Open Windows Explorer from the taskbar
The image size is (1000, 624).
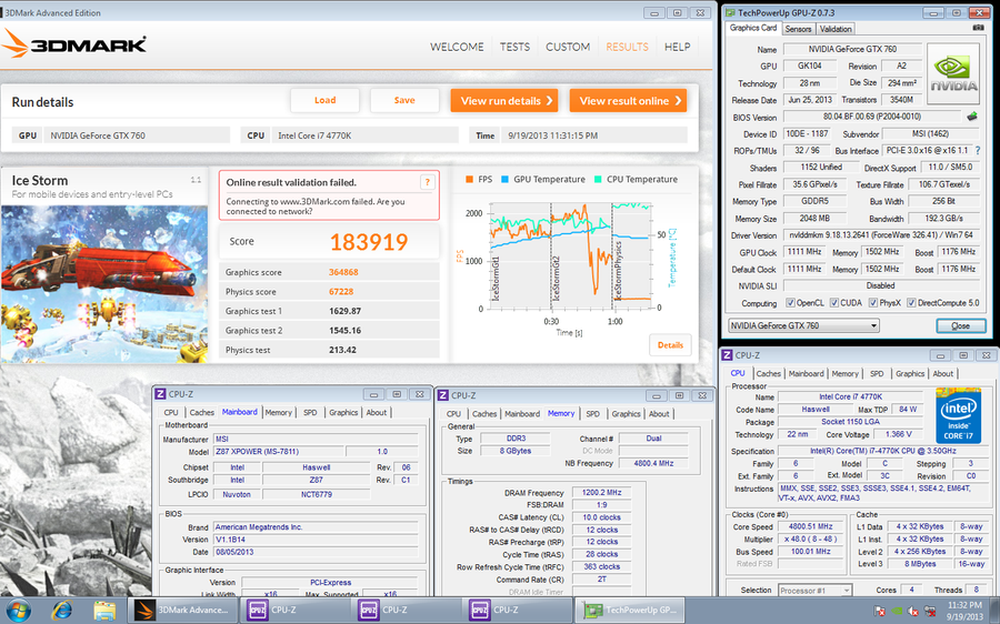(x=104, y=611)
